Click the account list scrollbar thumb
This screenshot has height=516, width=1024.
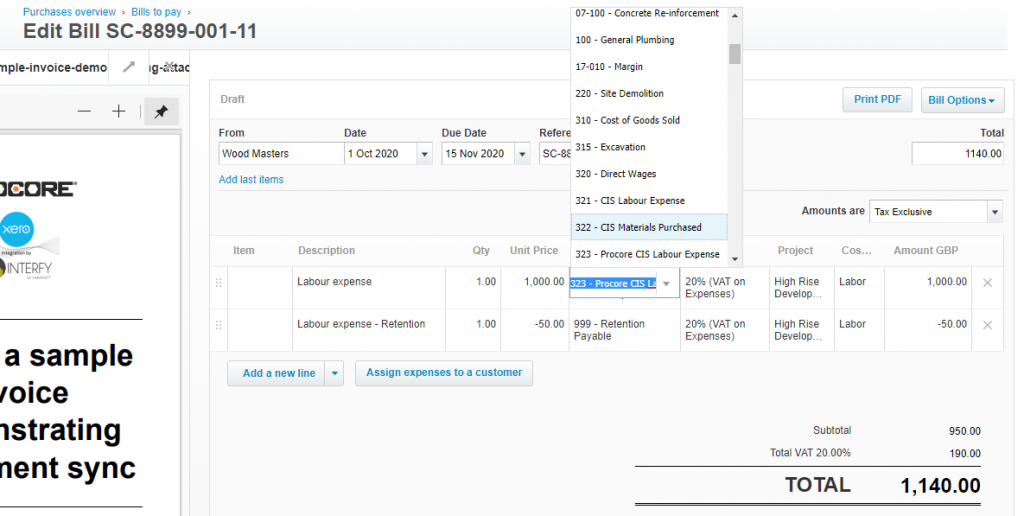click(735, 53)
